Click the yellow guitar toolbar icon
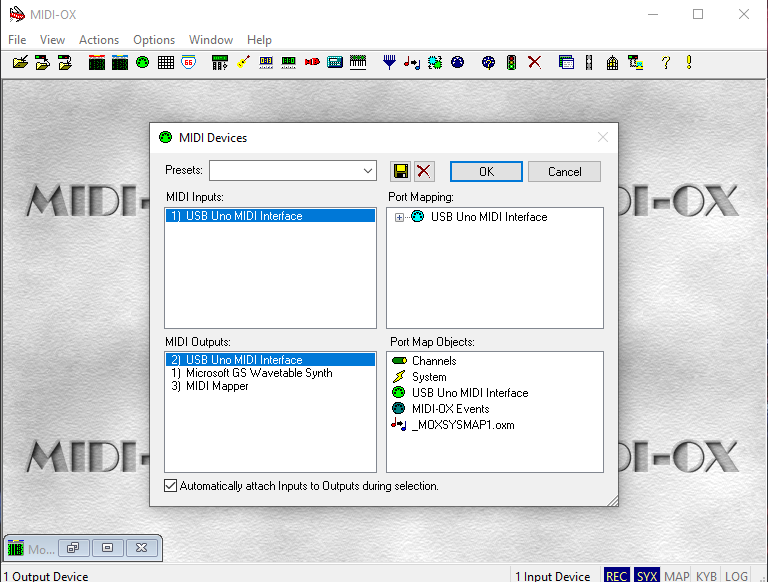This screenshot has height=582, width=768. pyautogui.click(x=243, y=63)
